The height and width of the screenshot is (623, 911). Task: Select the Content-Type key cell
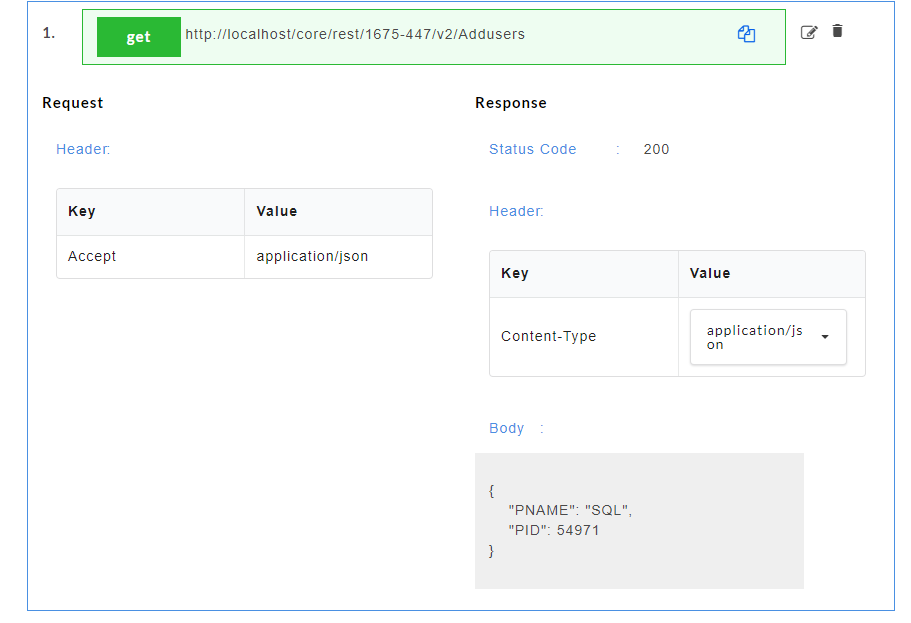tap(548, 336)
